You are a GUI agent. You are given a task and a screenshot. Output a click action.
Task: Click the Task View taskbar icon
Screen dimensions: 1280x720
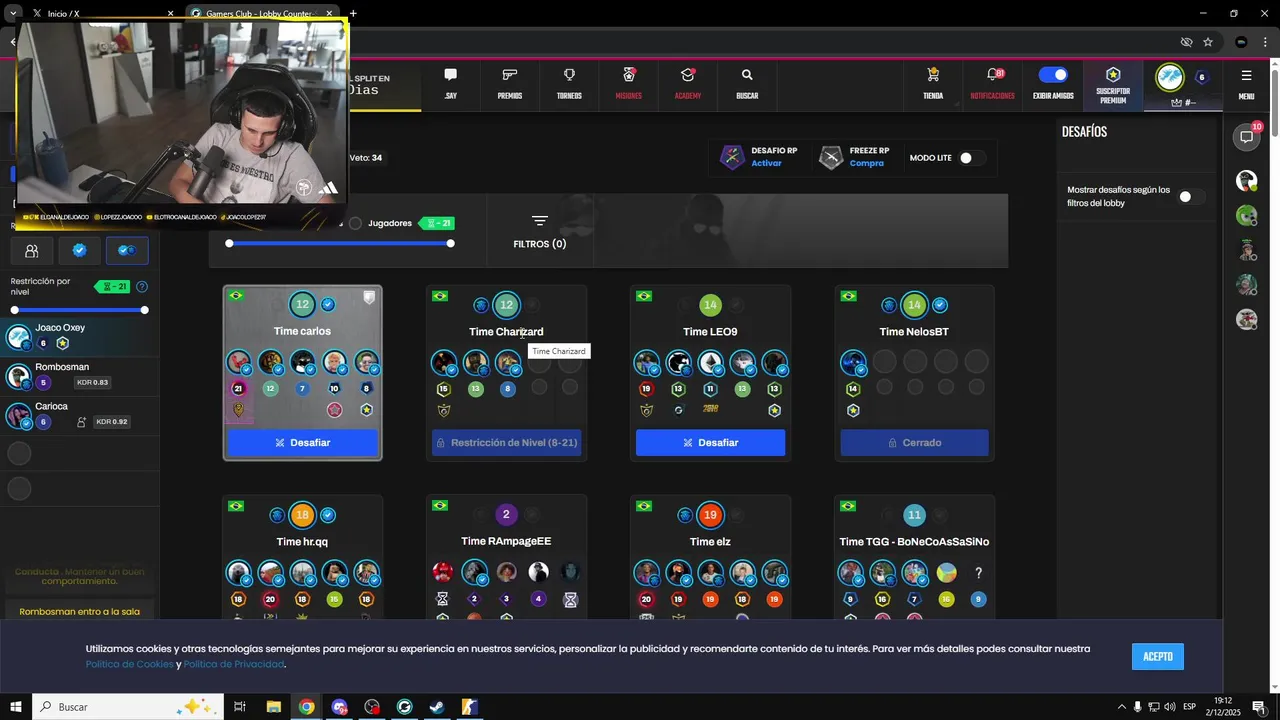coord(240,707)
